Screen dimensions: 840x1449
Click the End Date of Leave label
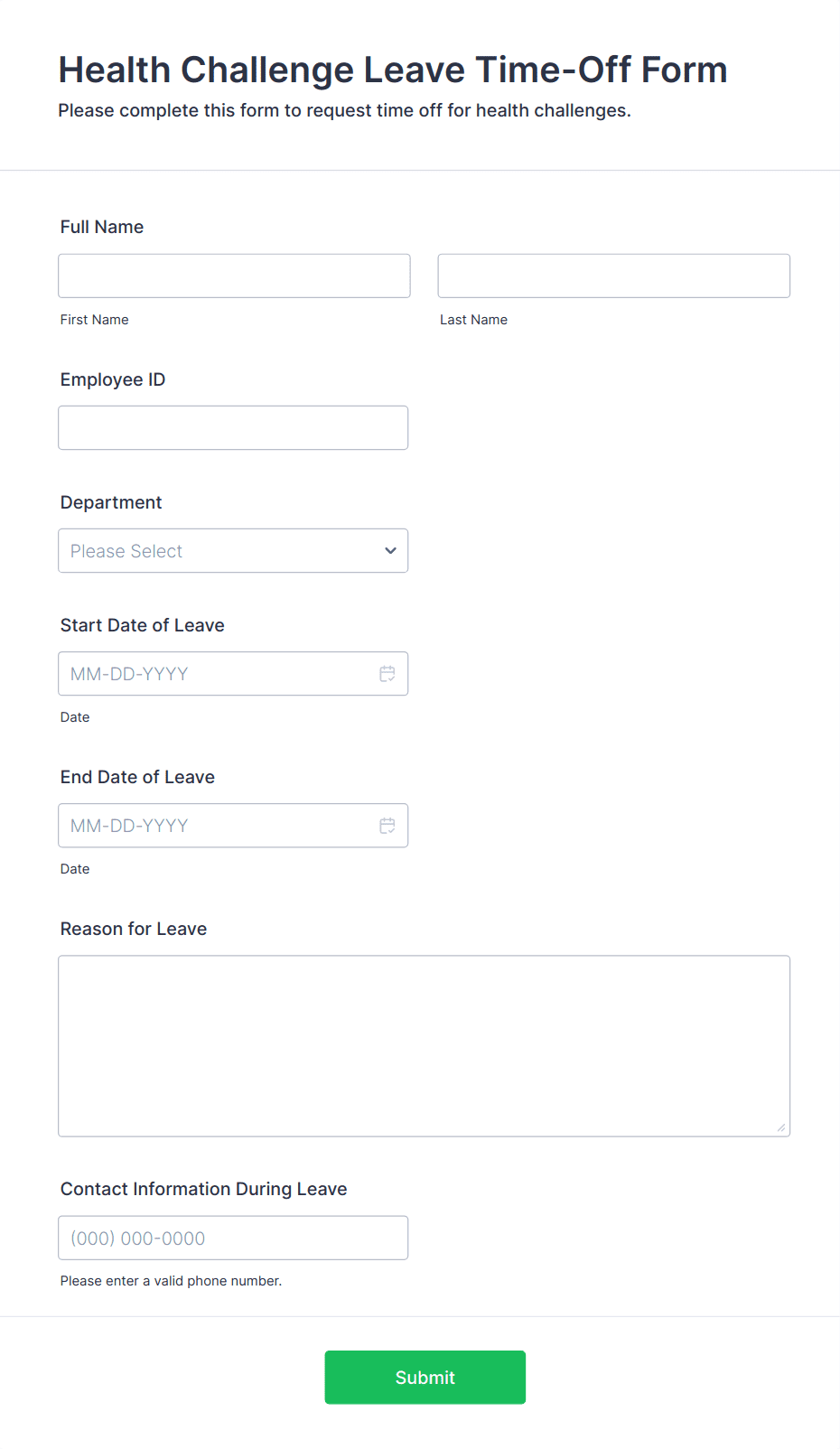pyautogui.click(x=137, y=778)
